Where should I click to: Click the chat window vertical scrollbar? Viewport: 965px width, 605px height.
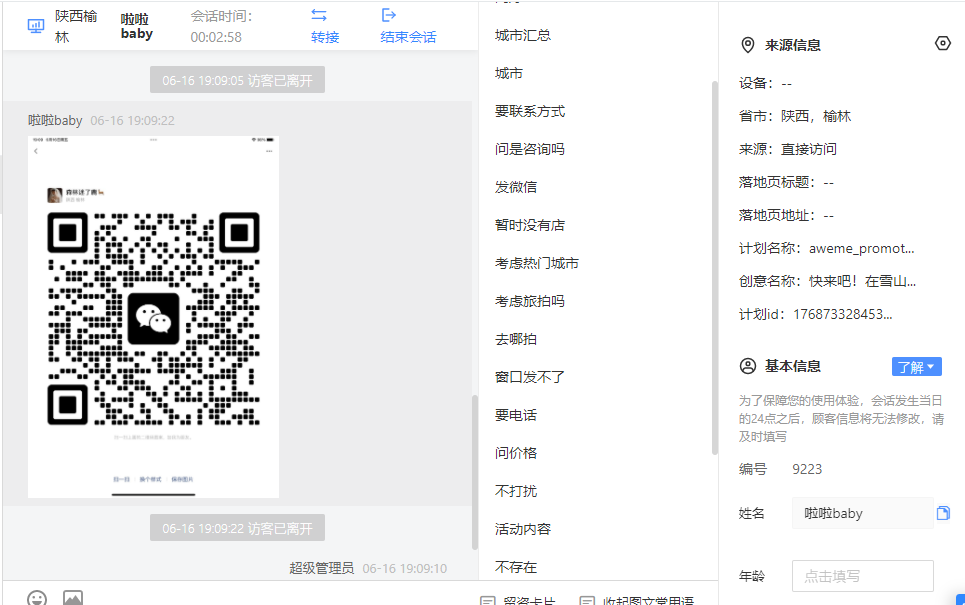tap(474, 472)
